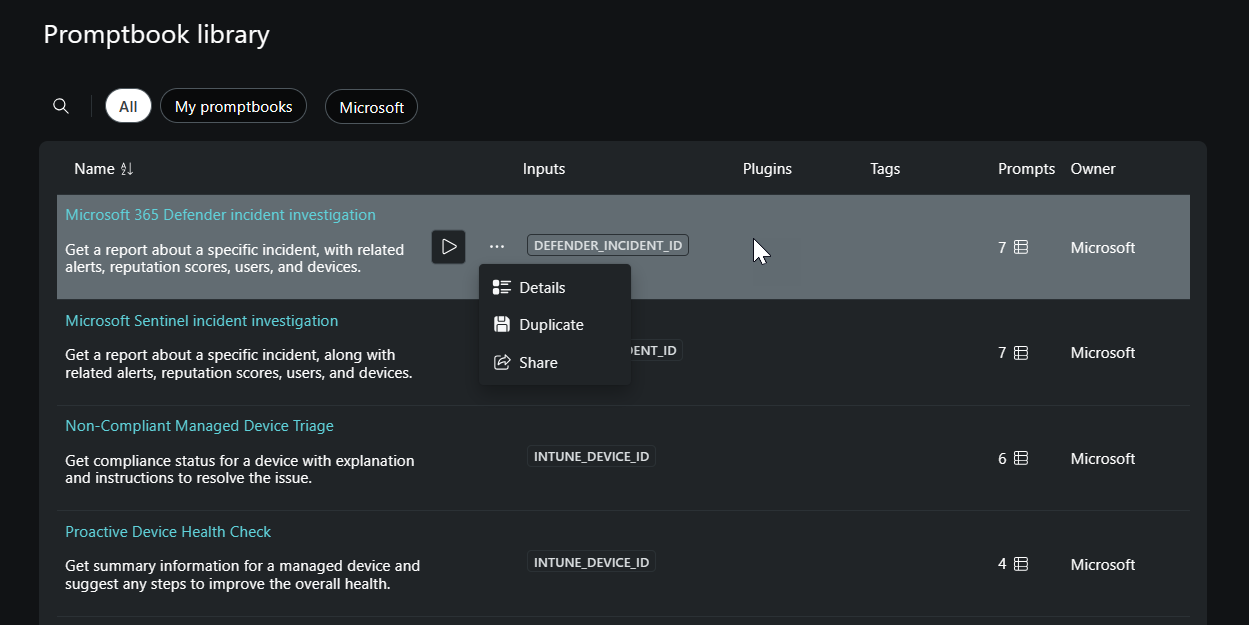Viewport: 1249px width, 625px height.
Task: Click the search magnifier icon
Action: pos(61,106)
